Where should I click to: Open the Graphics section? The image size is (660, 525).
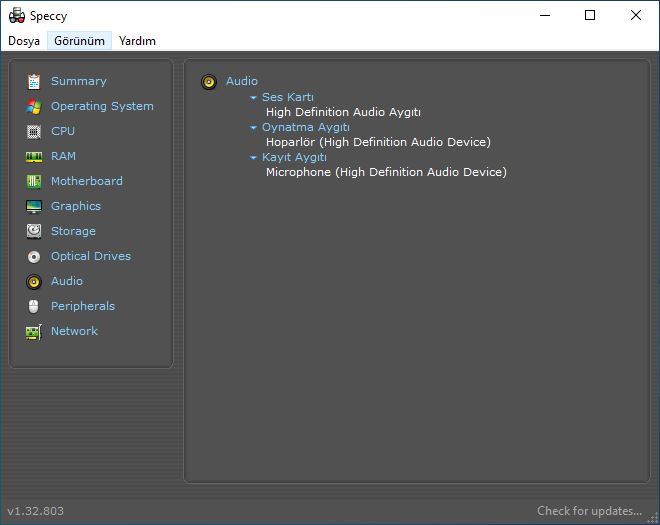tap(76, 206)
